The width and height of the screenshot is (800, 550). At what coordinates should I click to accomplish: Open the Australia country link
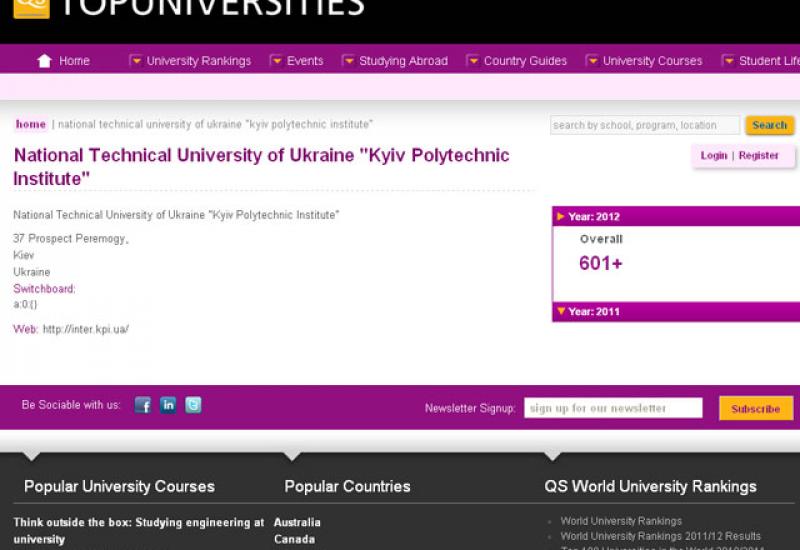coord(297,522)
